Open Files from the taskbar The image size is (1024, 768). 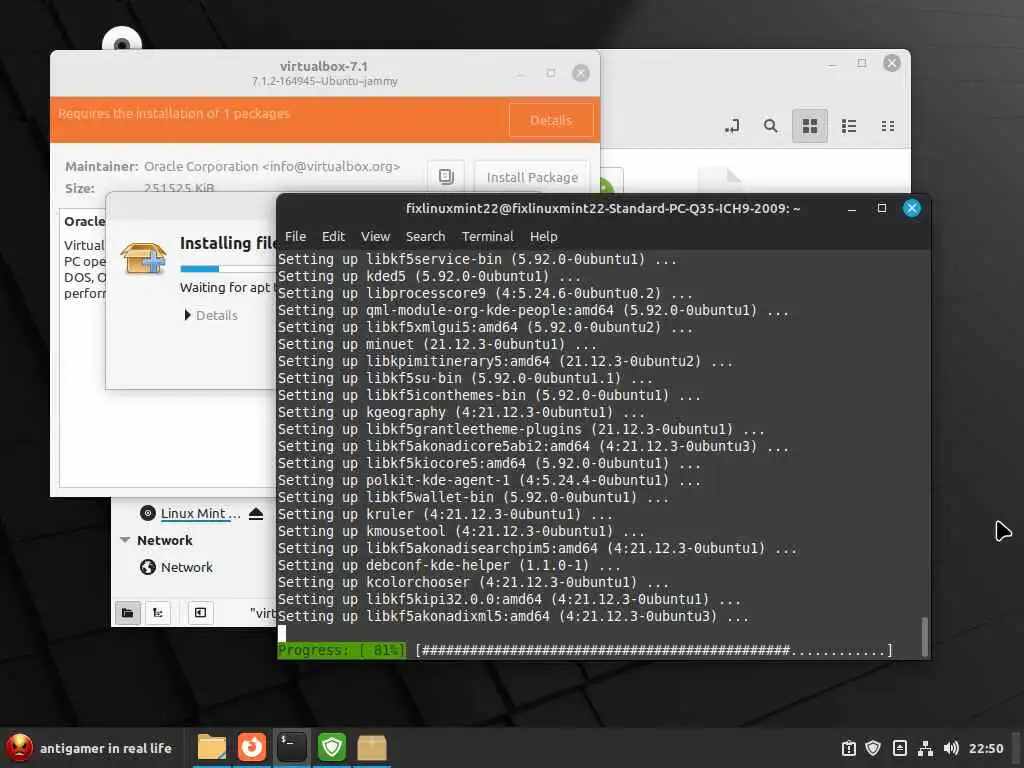[x=212, y=747]
